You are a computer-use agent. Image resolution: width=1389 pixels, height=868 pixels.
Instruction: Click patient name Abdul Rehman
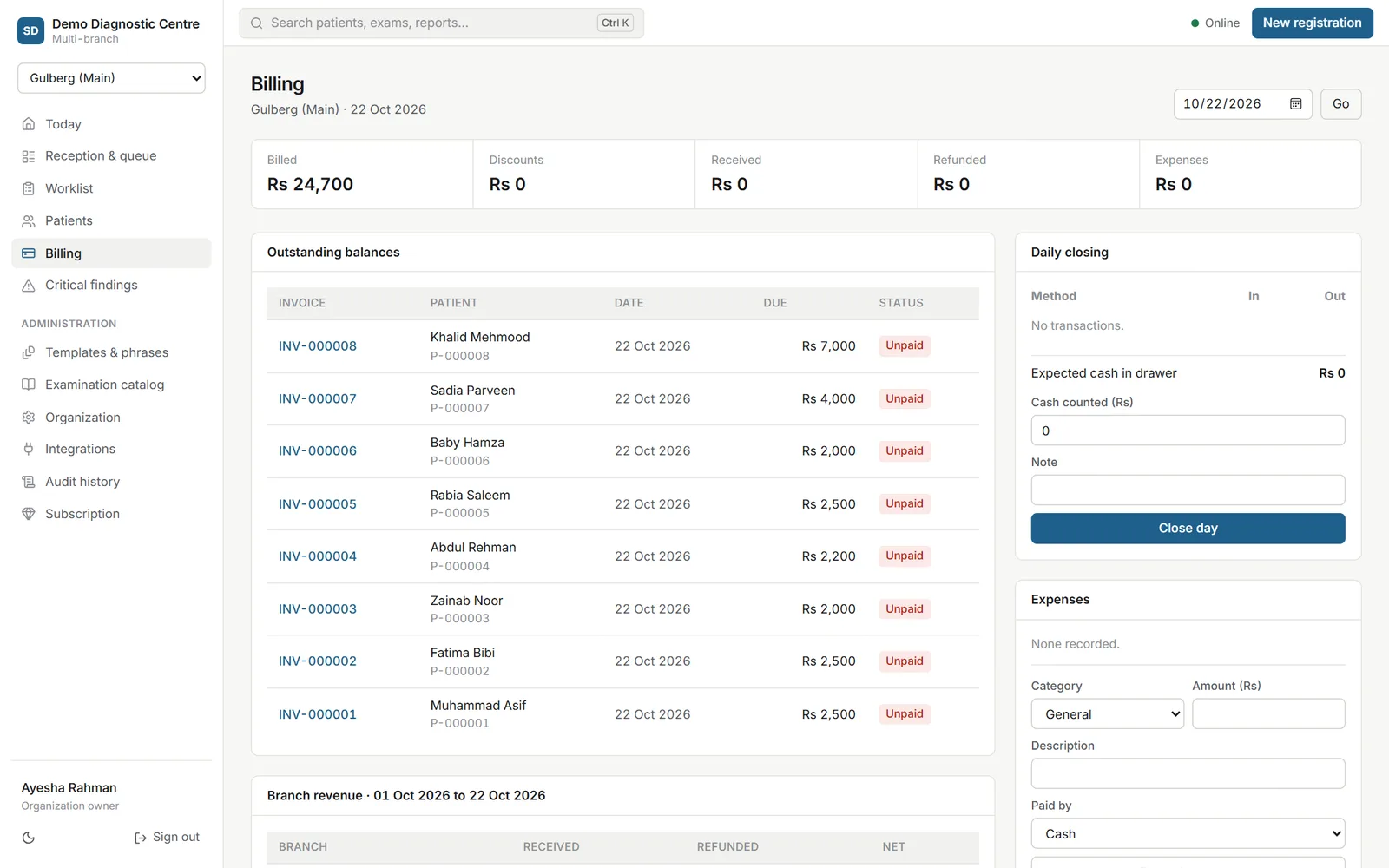473,548
